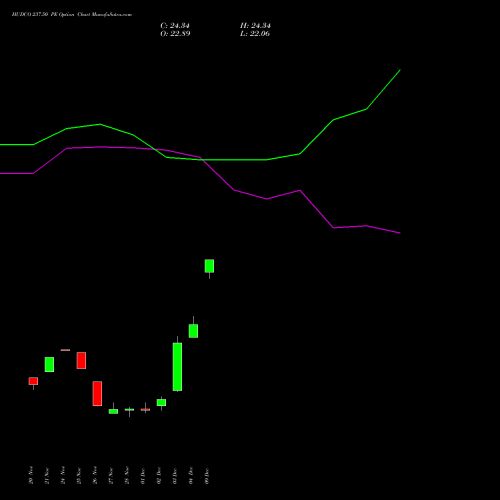Click the green doji candle for 28 Nov
This screenshot has height=500, width=500.
point(129,410)
